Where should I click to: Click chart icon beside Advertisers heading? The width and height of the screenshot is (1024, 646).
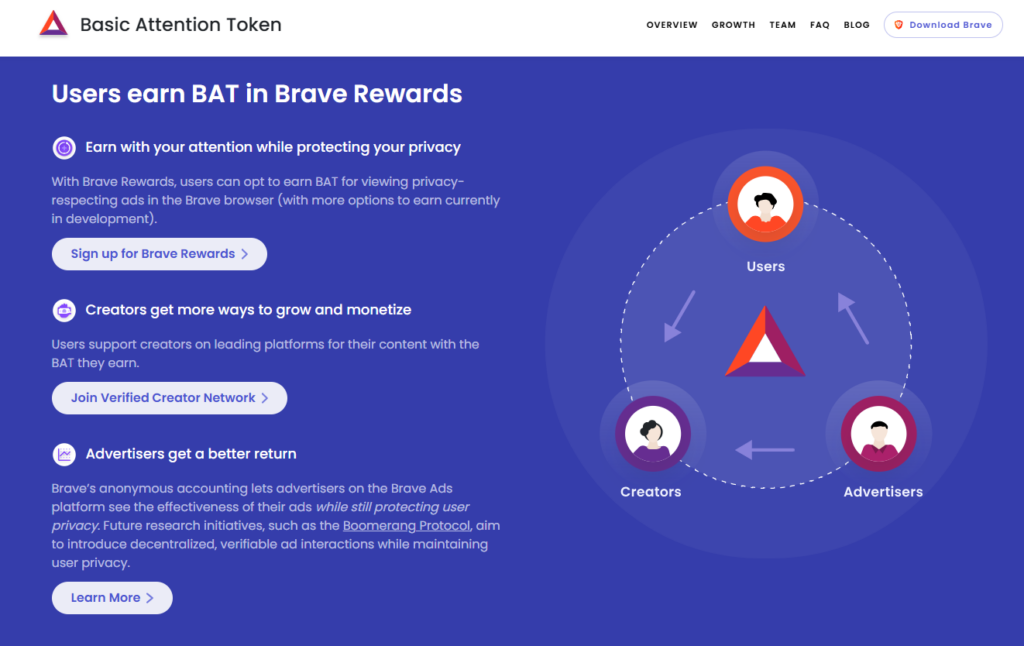(x=64, y=455)
